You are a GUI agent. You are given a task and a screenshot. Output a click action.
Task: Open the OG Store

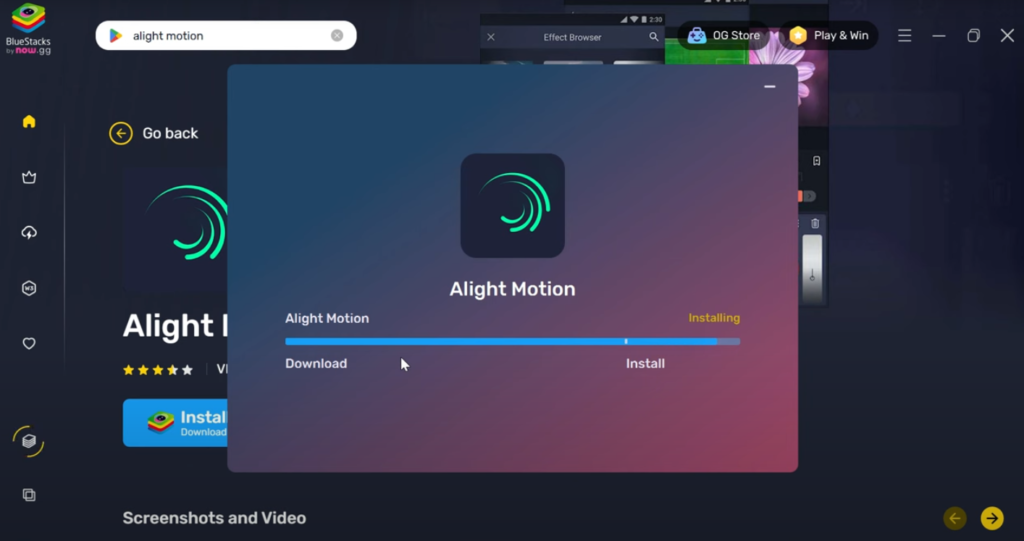(724, 35)
